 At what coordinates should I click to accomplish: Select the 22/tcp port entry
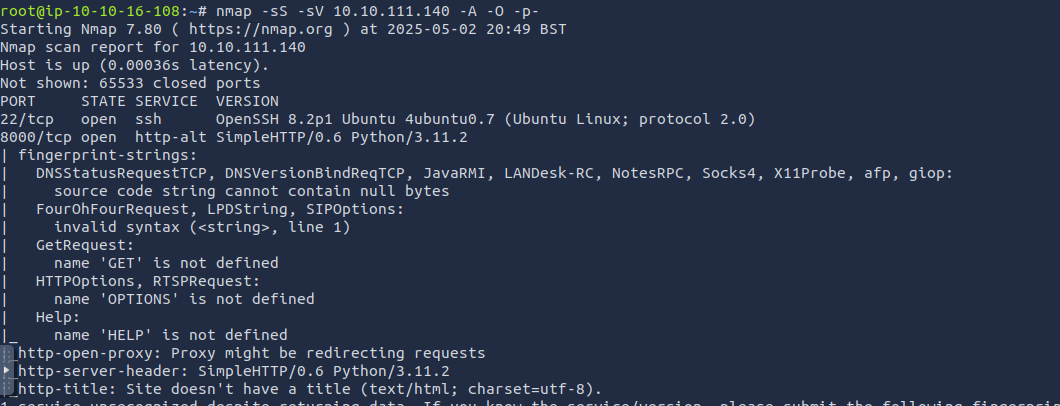pyautogui.click(x=27, y=119)
